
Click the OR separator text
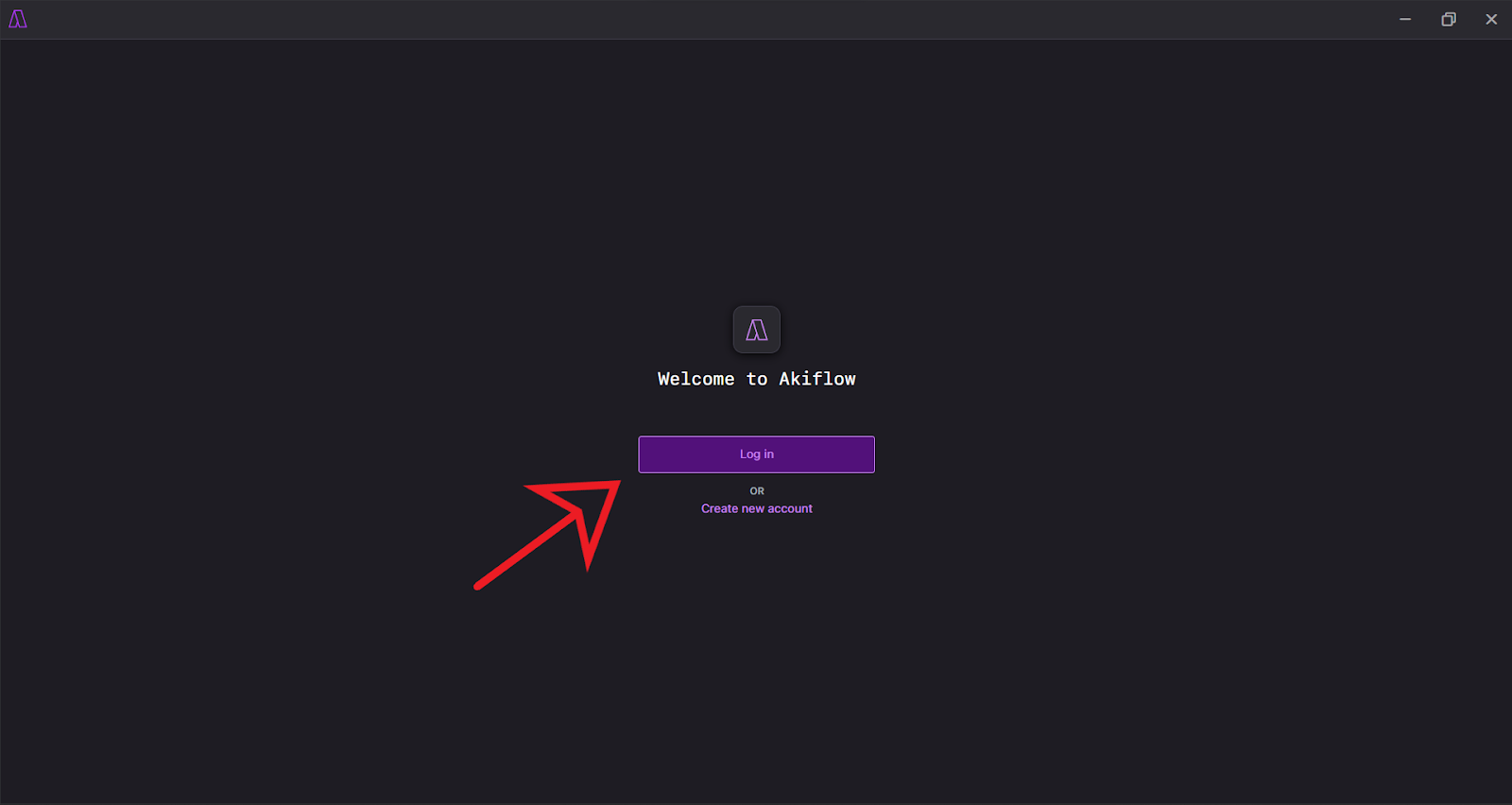(757, 491)
